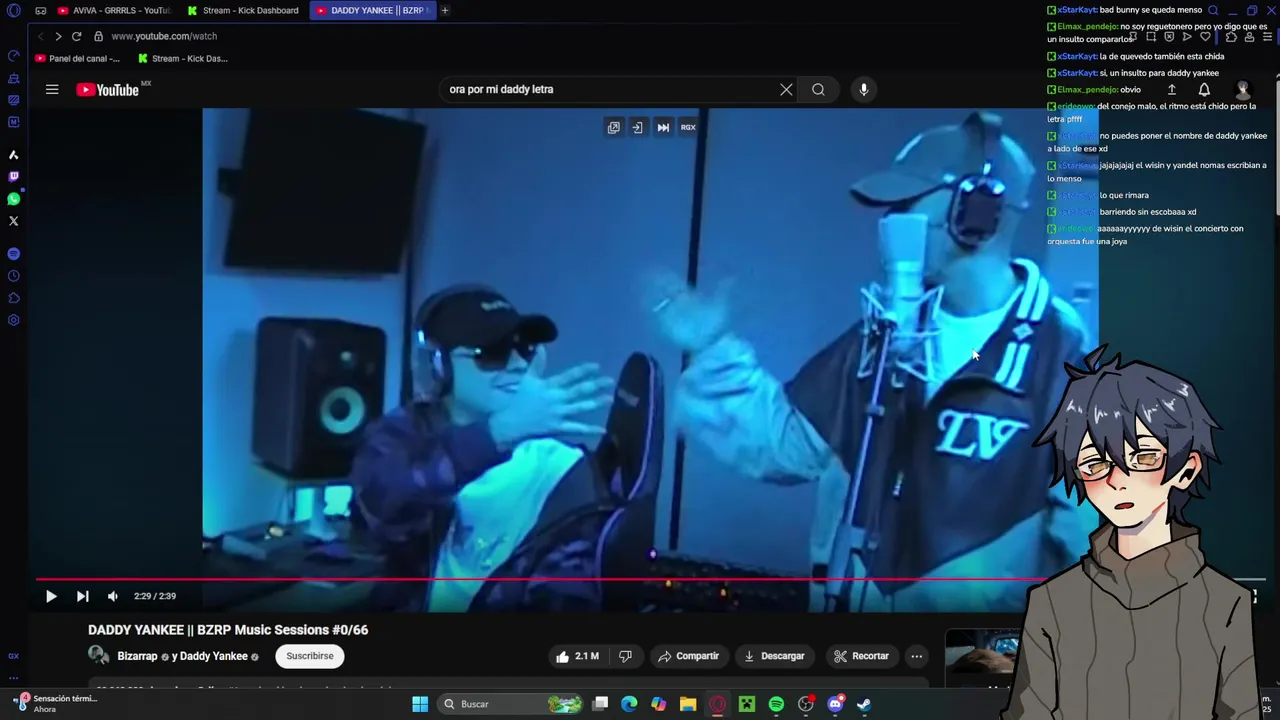Screen dimensions: 1280x720
Task: Open settings gear in Opera sidebar
Action: point(14,320)
